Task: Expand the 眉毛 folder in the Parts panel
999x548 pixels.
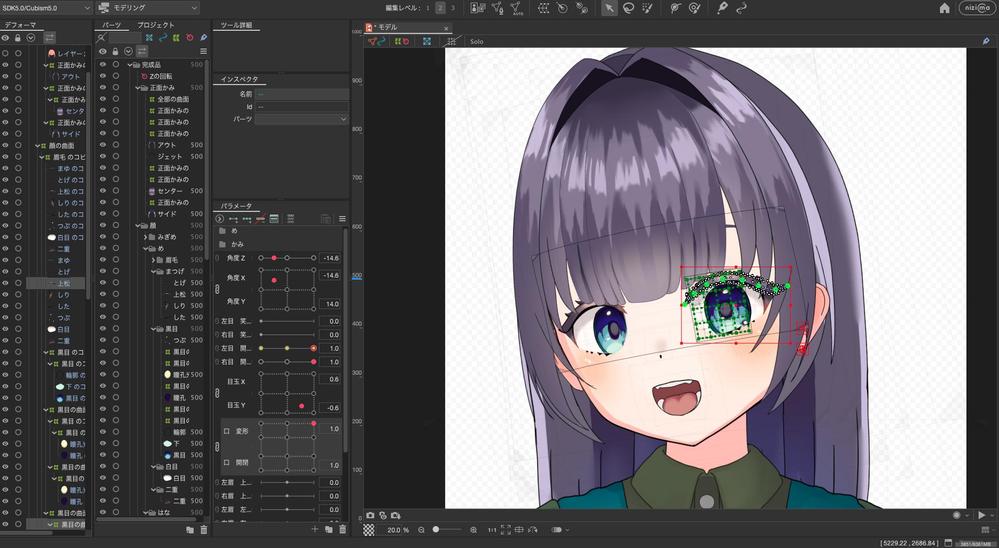Action: pyautogui.click(x=153, y=259)
